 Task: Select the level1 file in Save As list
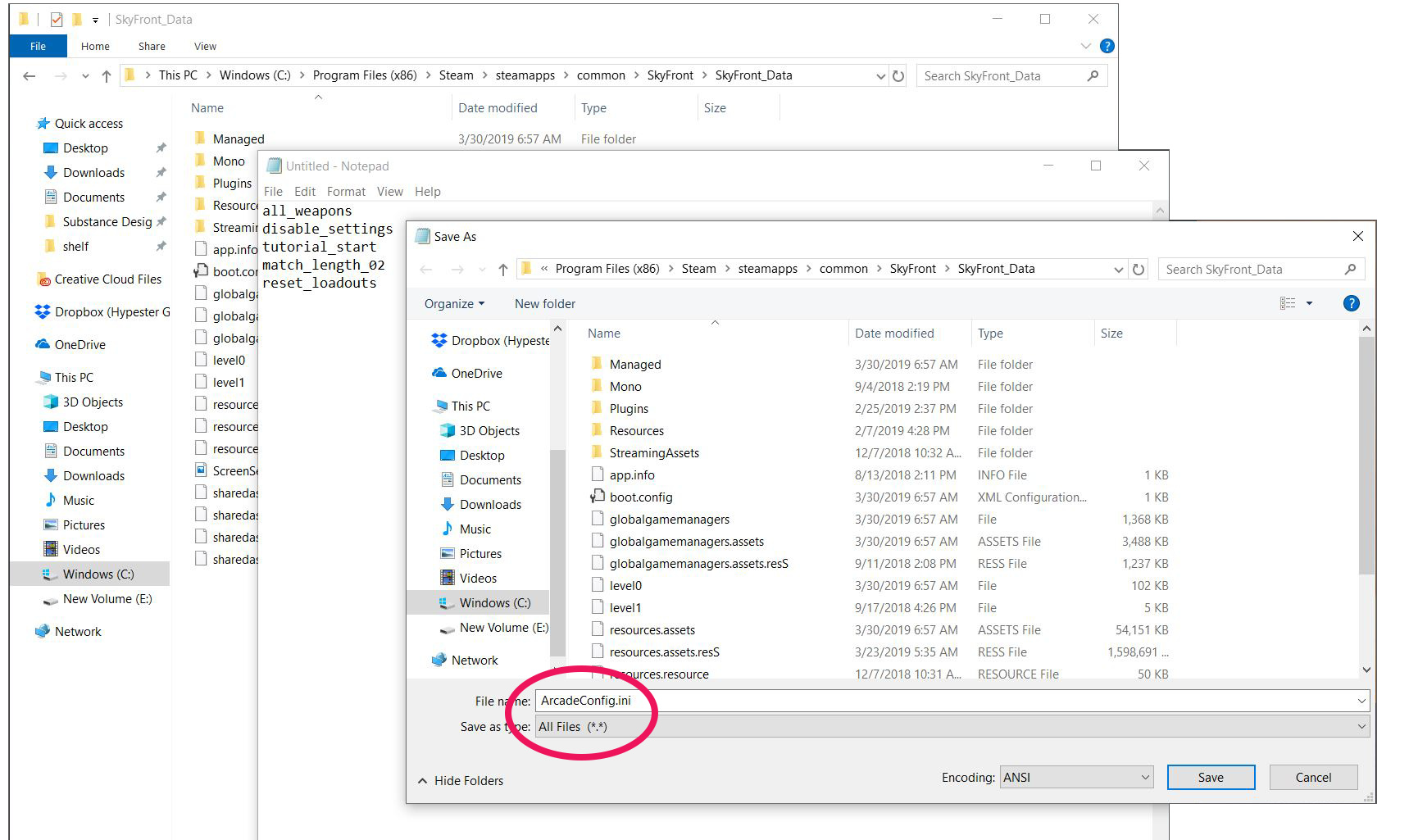click(x=625, y=608)
